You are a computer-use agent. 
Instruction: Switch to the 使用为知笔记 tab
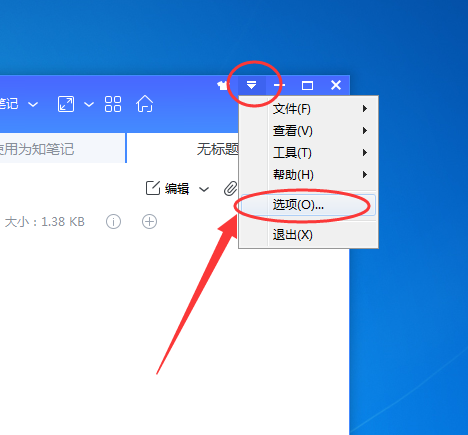coord(62,148)
